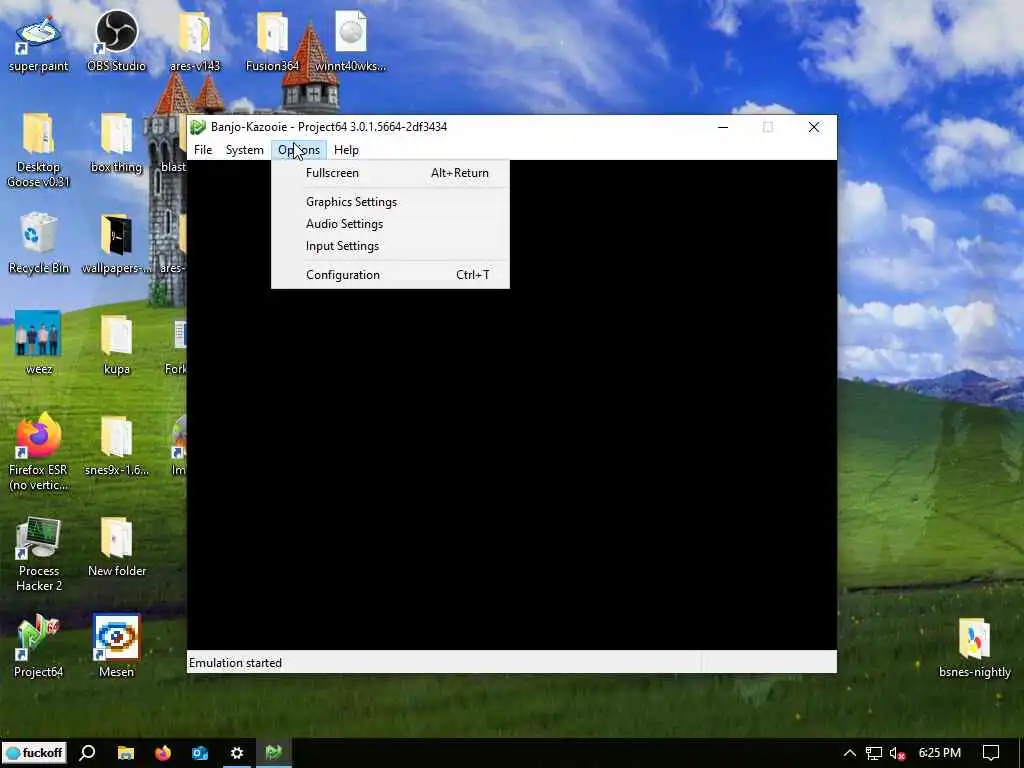Open muted volume tray icon
Screen dimensions: 1024x768
897,754
